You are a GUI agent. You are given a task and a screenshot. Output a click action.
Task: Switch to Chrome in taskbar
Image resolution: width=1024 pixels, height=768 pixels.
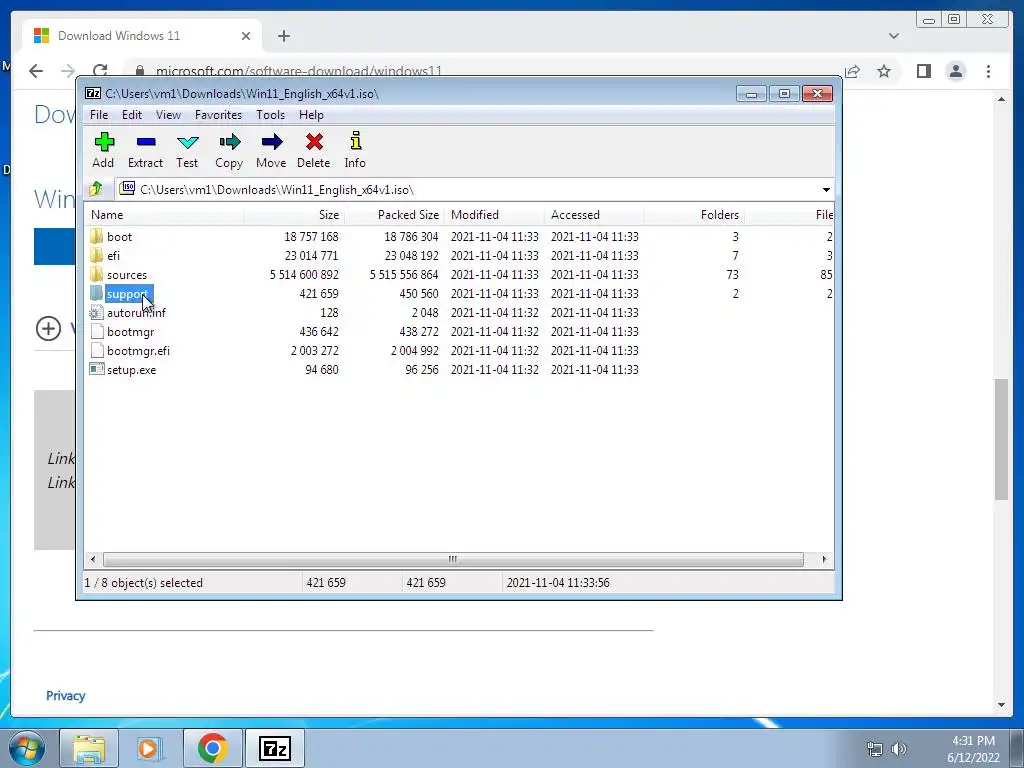coord(212,748)
